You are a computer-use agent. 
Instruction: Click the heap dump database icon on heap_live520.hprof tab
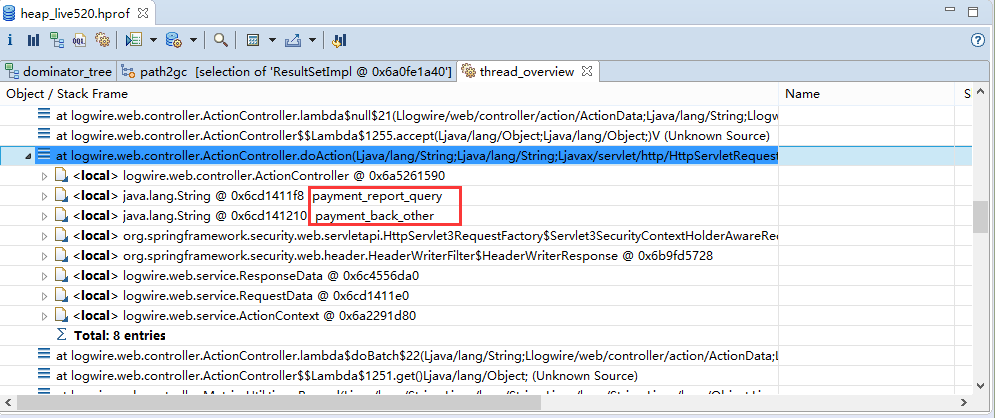[10, 13]
